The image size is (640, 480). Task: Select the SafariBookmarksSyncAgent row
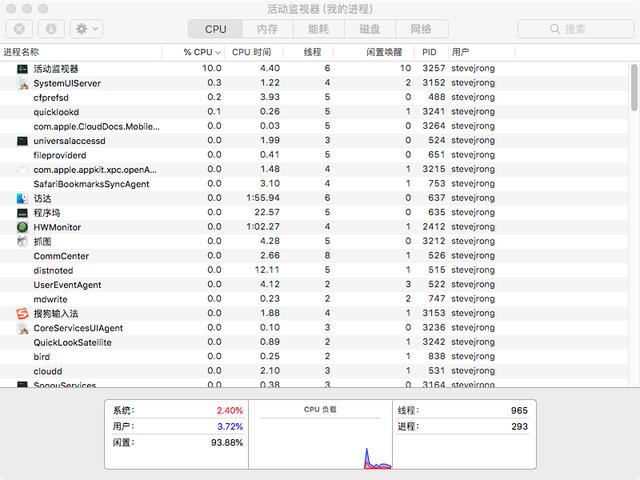[x=314, y=184]
